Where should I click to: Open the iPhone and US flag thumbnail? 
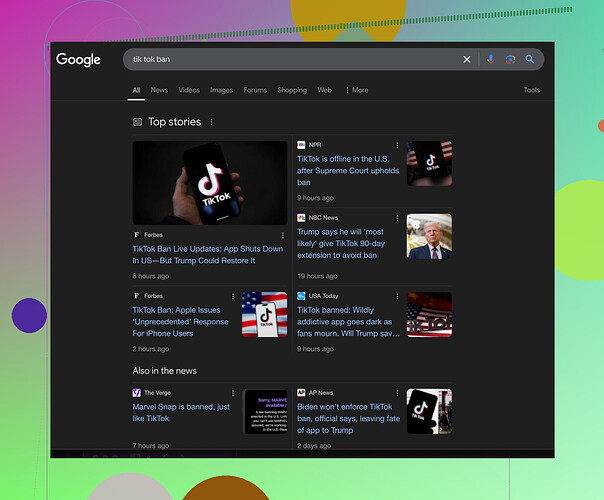tap(264, 314)
